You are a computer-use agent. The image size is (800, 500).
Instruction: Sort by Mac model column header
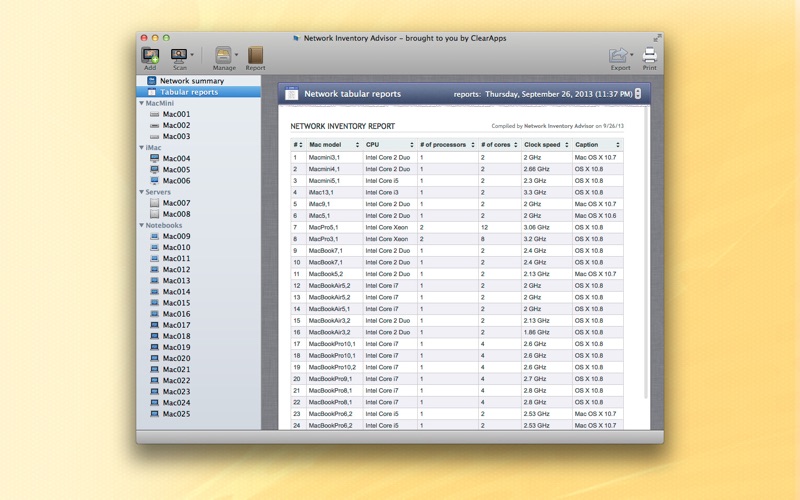[x=334, y=145]
